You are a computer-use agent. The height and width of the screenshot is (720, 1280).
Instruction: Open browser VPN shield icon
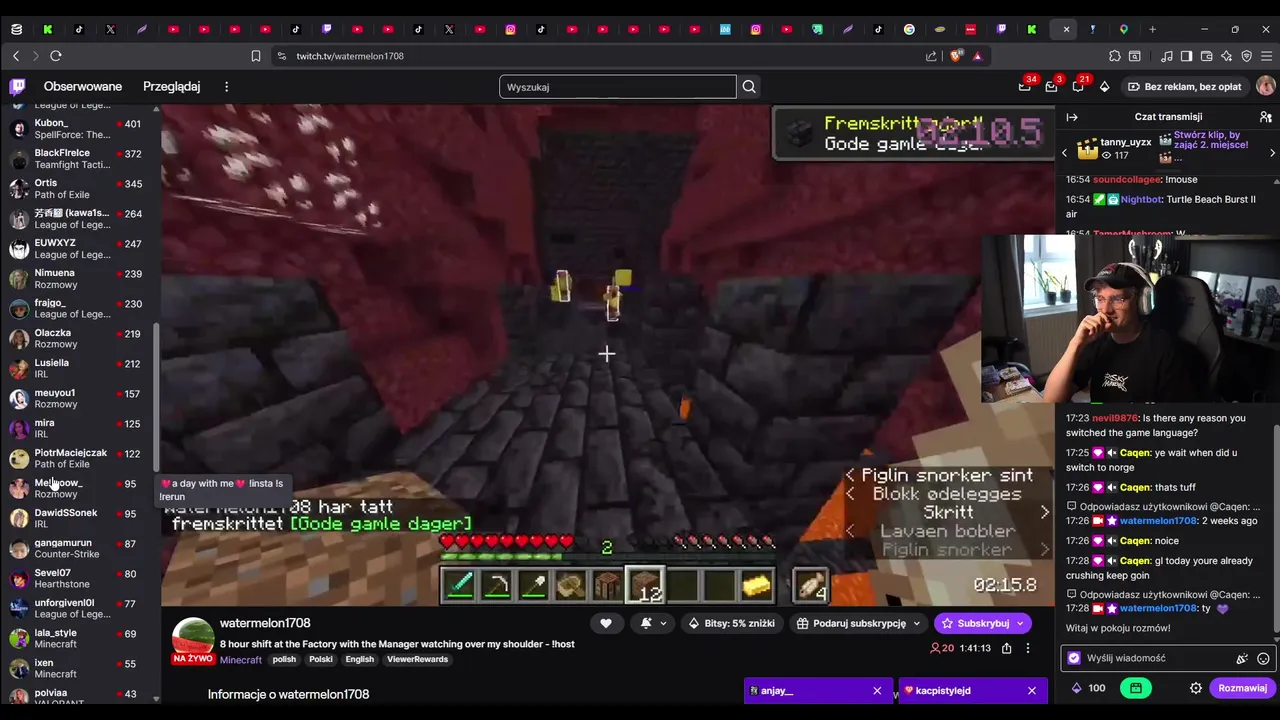click(1245, 56)
